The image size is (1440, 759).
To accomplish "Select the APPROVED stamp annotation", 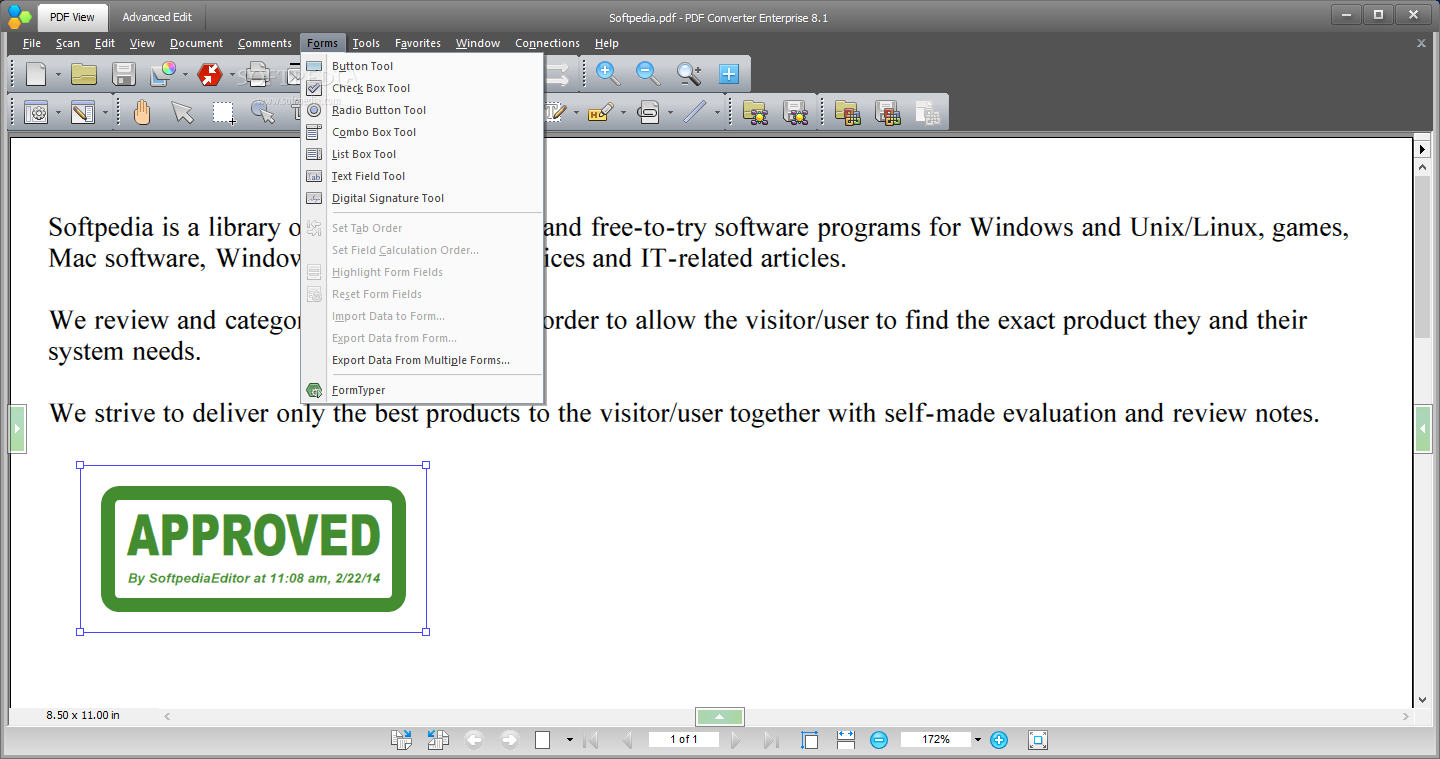I will click(x=253, y=548).
